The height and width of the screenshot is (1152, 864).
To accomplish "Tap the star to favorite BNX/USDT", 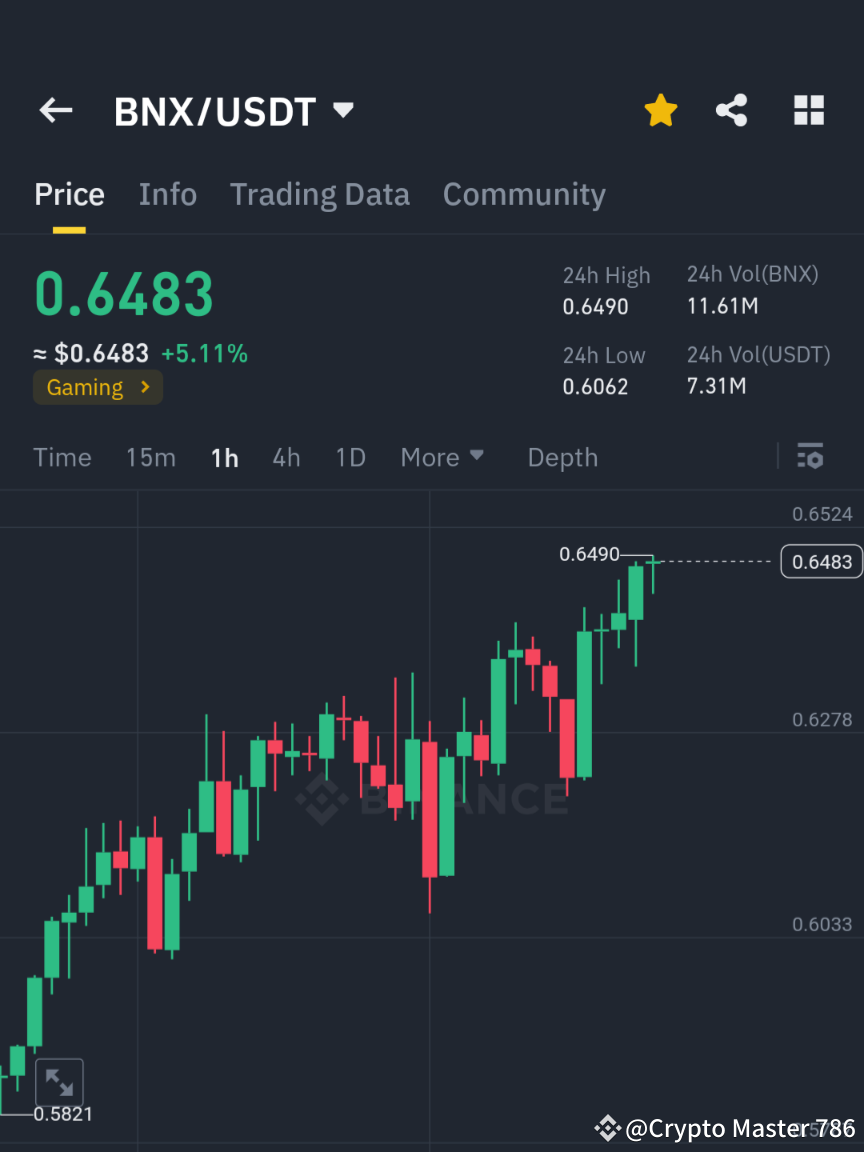I will pos(660,110).
